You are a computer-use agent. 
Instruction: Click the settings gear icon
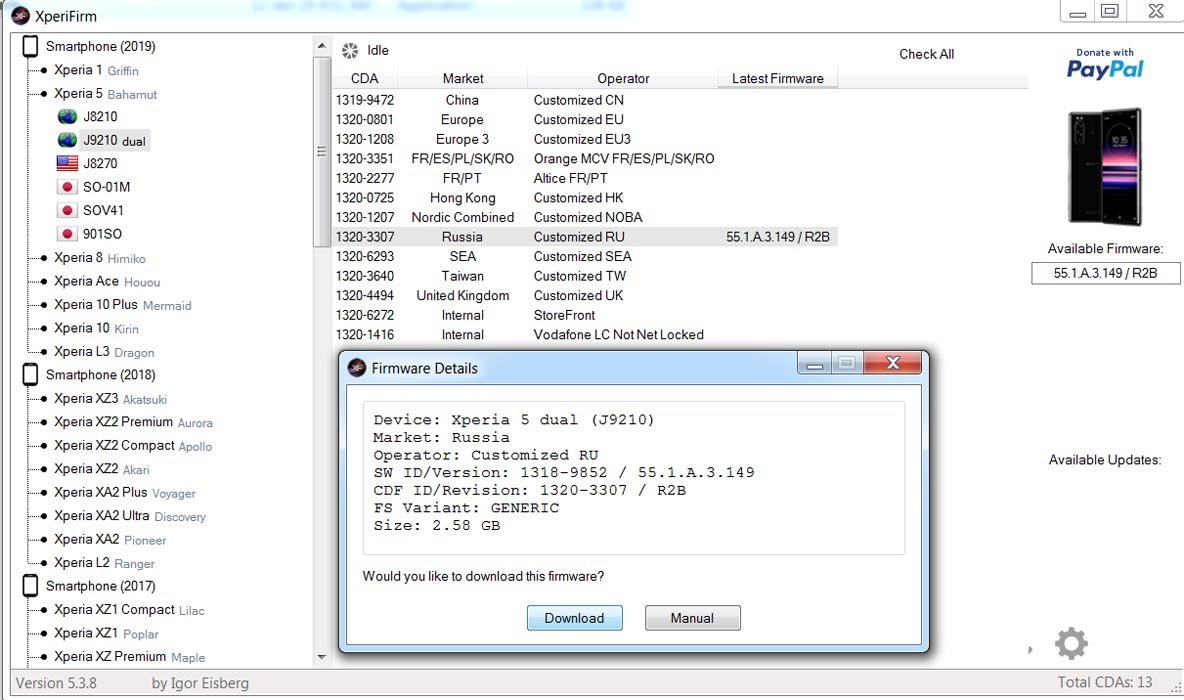pyautogui.click(x=1071, y=644)
